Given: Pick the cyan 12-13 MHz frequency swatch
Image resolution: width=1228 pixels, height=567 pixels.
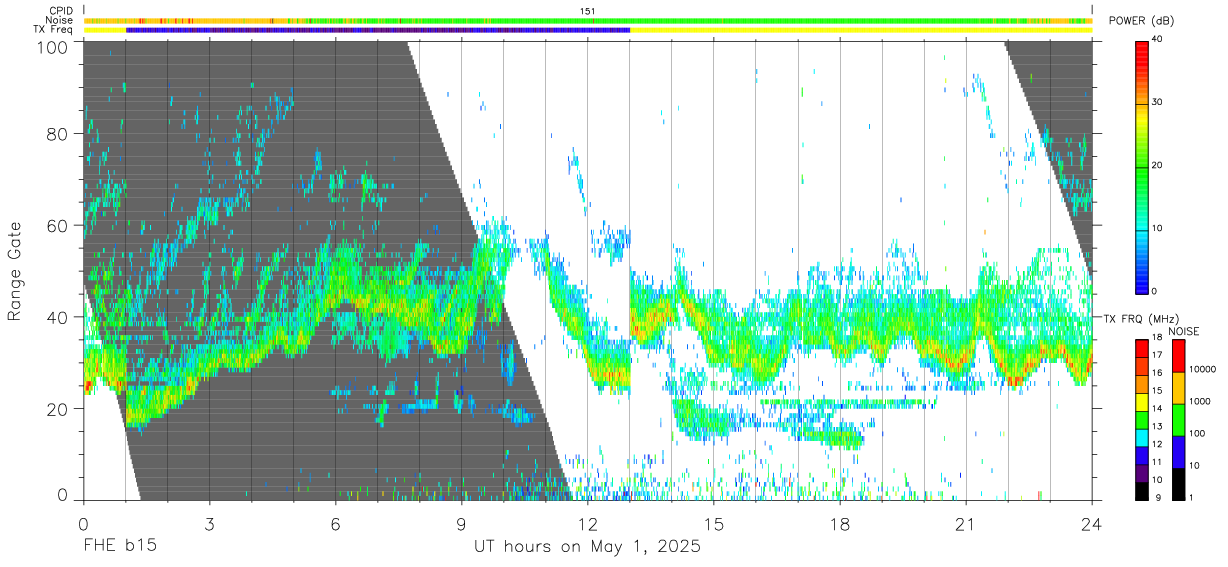Looking at the screenshot, I should [x=1141, y=436].
